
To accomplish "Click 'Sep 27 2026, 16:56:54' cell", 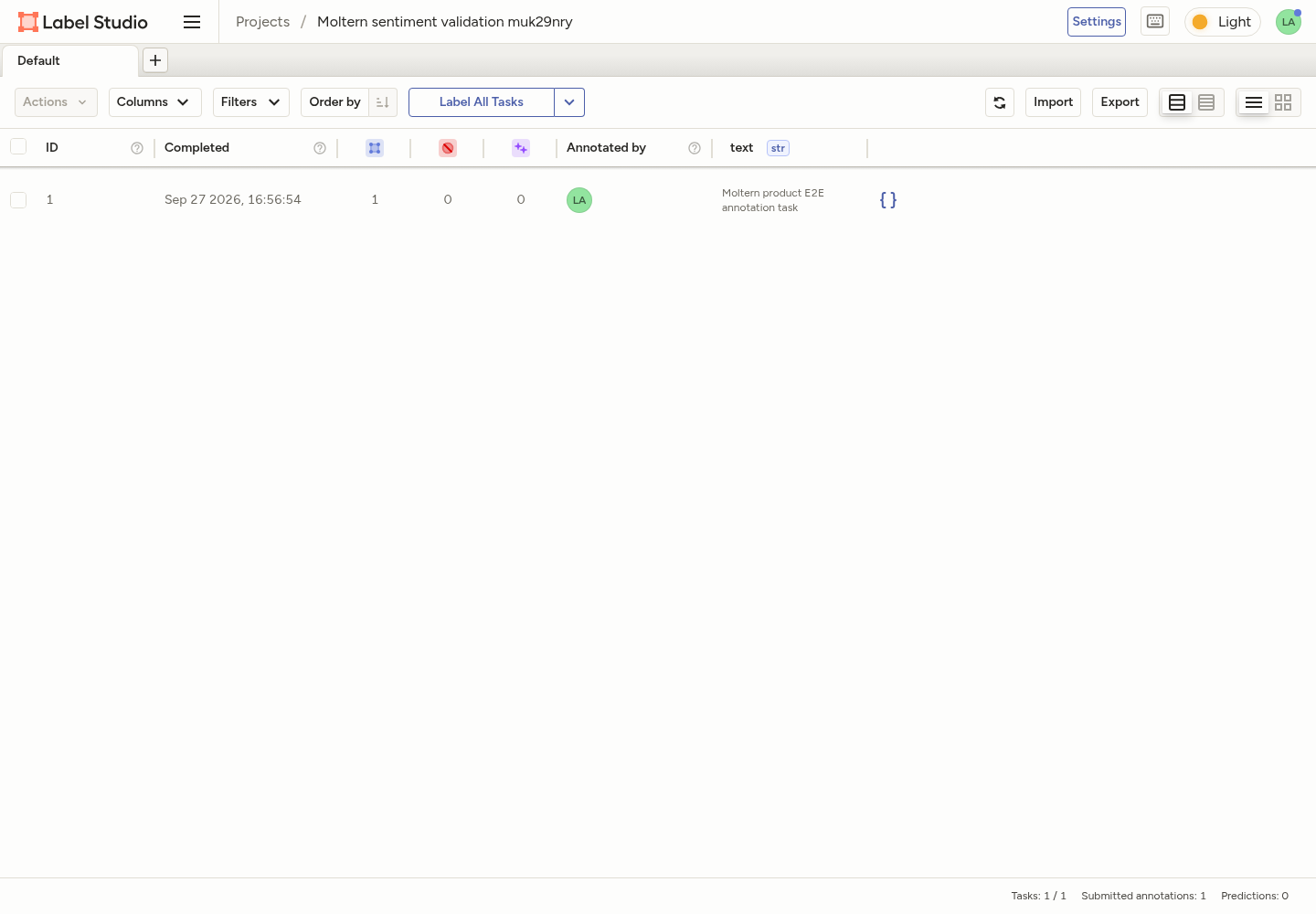I will click(x=232, y=200).
